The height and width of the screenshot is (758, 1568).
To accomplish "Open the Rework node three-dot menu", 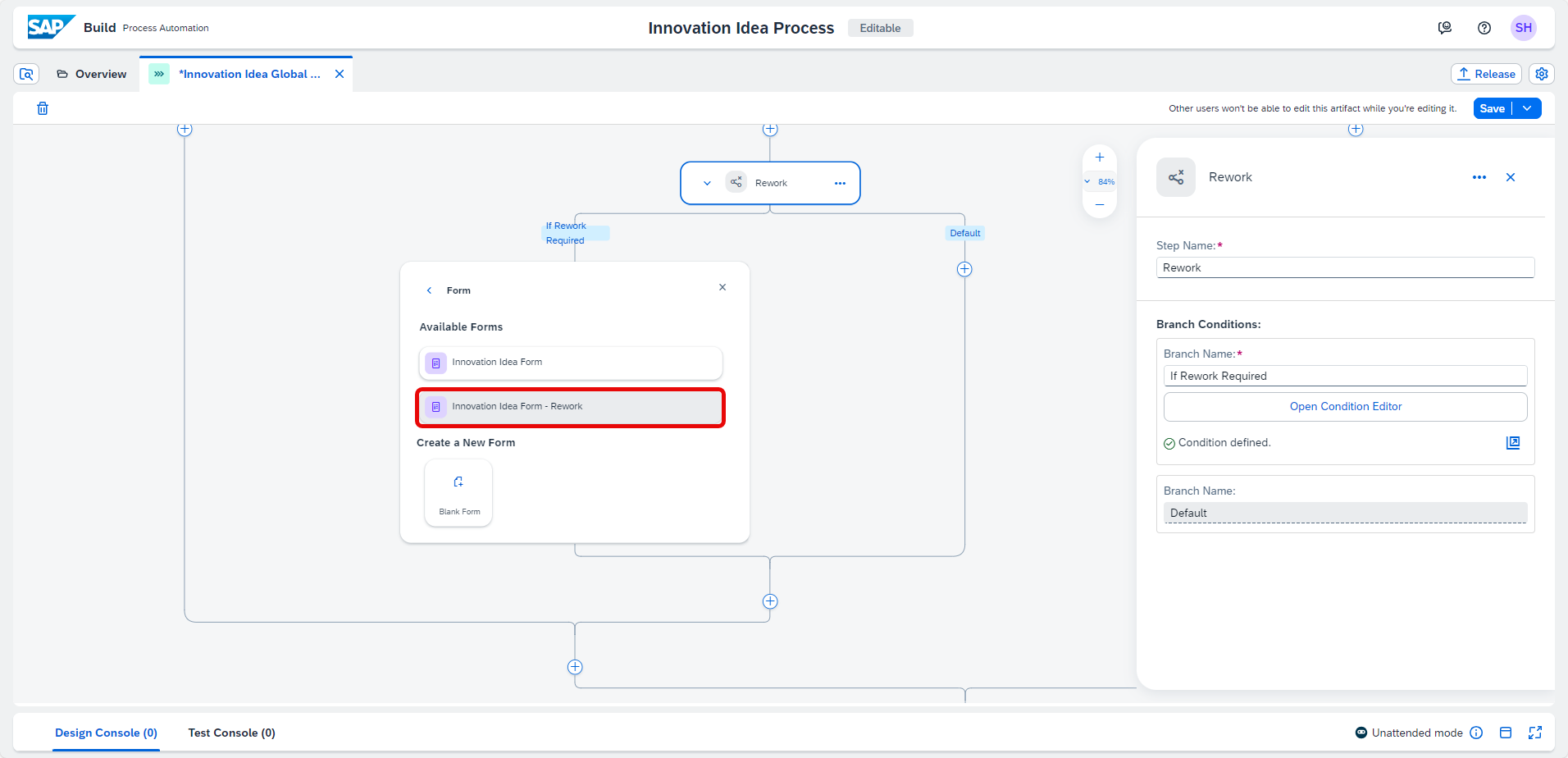I will point(840,183).
